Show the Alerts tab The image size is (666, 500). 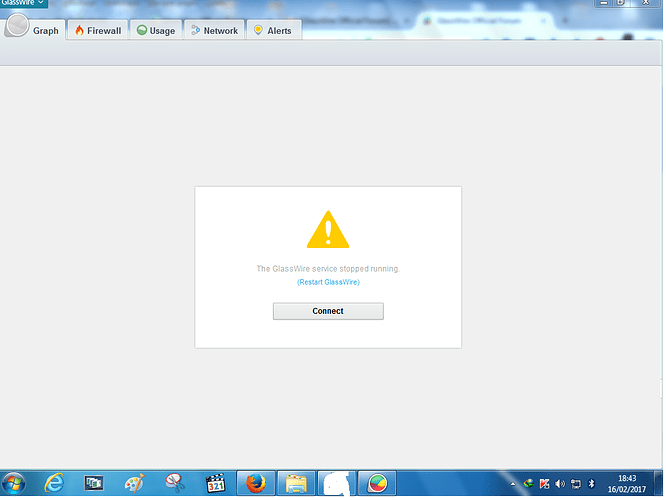[272, 31]
